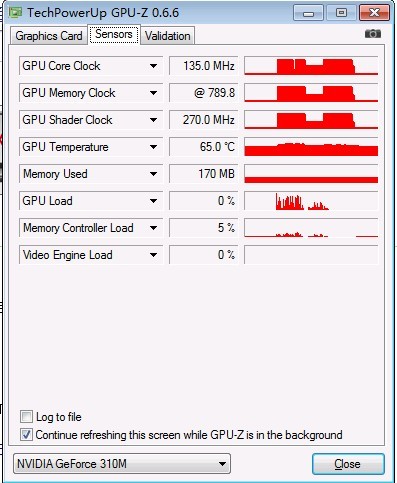Select the Sensors tab
The image size is (397, 483).
114,34
